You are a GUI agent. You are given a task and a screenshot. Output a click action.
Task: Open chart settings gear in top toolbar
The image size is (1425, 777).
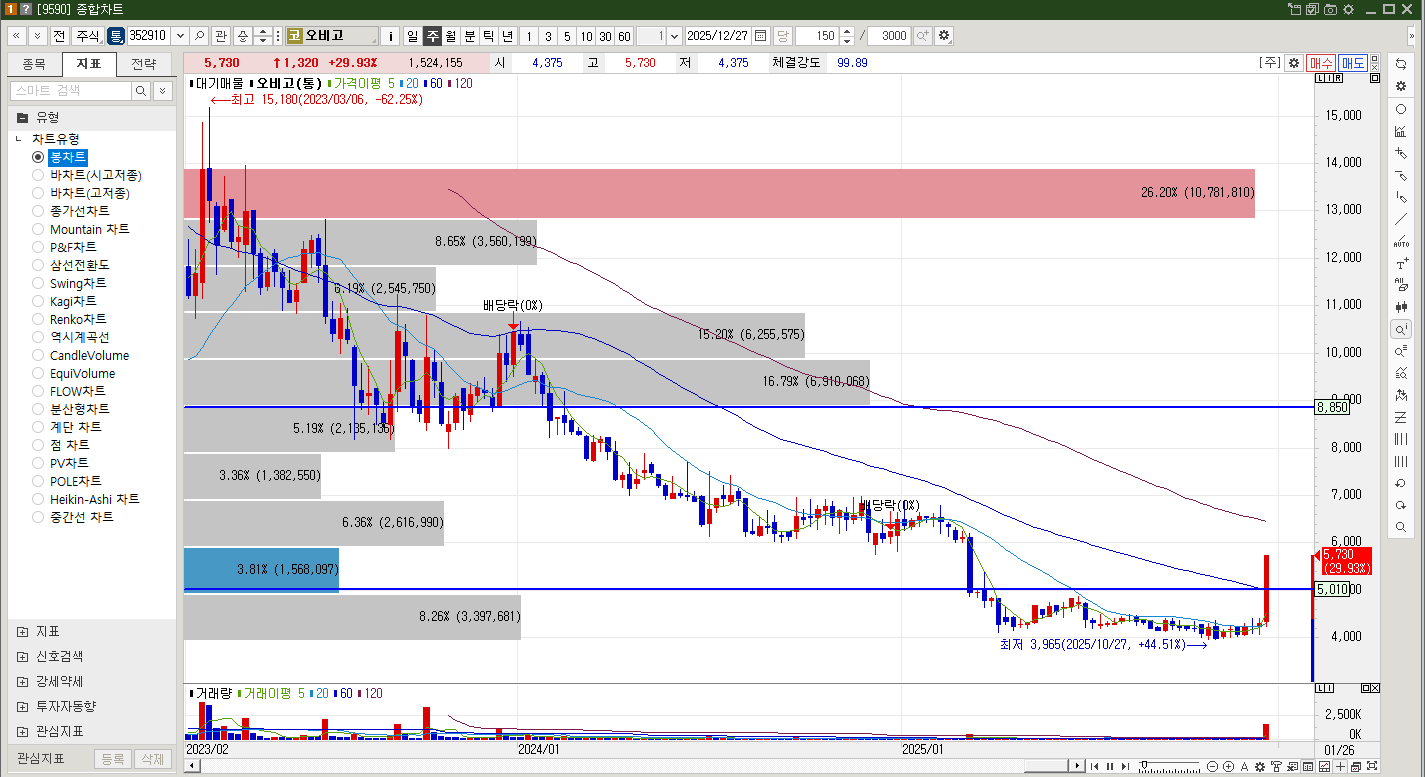[943, 36]
